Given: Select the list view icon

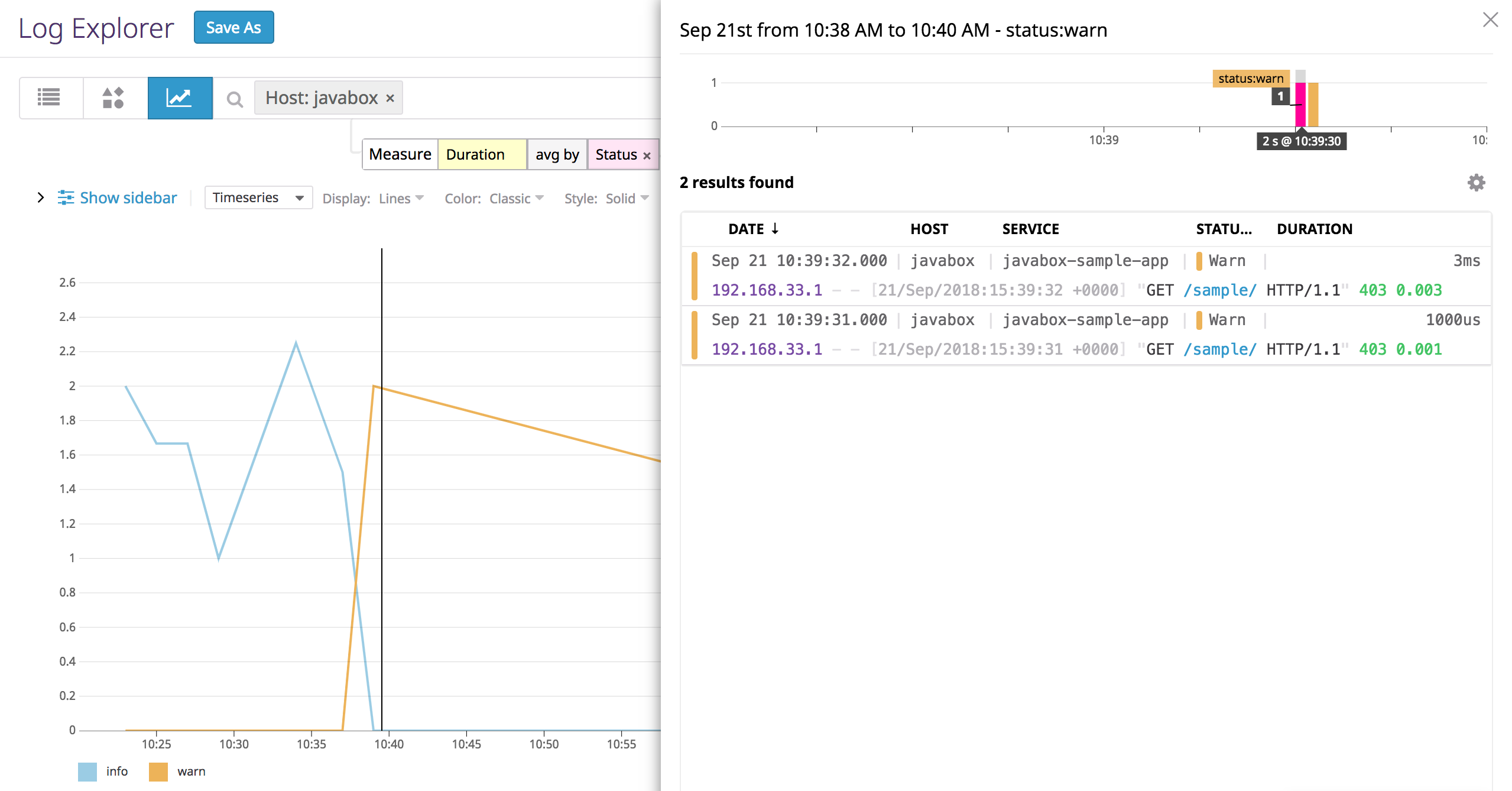Looking at the screenshot, I should point(50,98).
